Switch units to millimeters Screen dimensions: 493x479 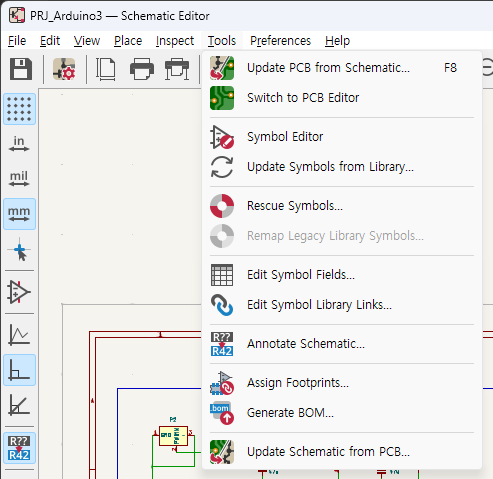pos(19,214)
